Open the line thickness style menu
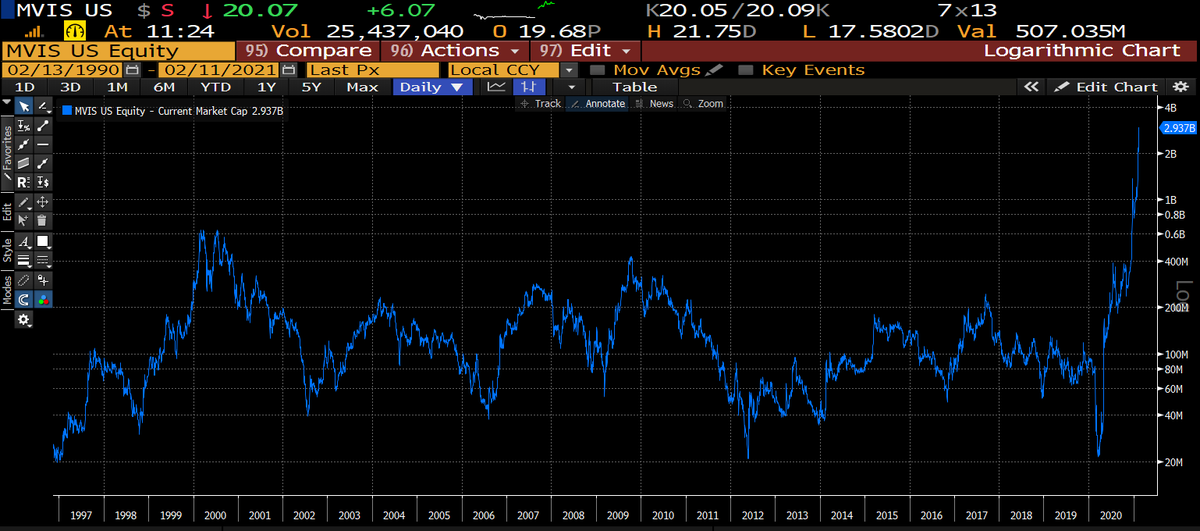The width and height of the screenshot is (1200, 531). tap(23, 260)
